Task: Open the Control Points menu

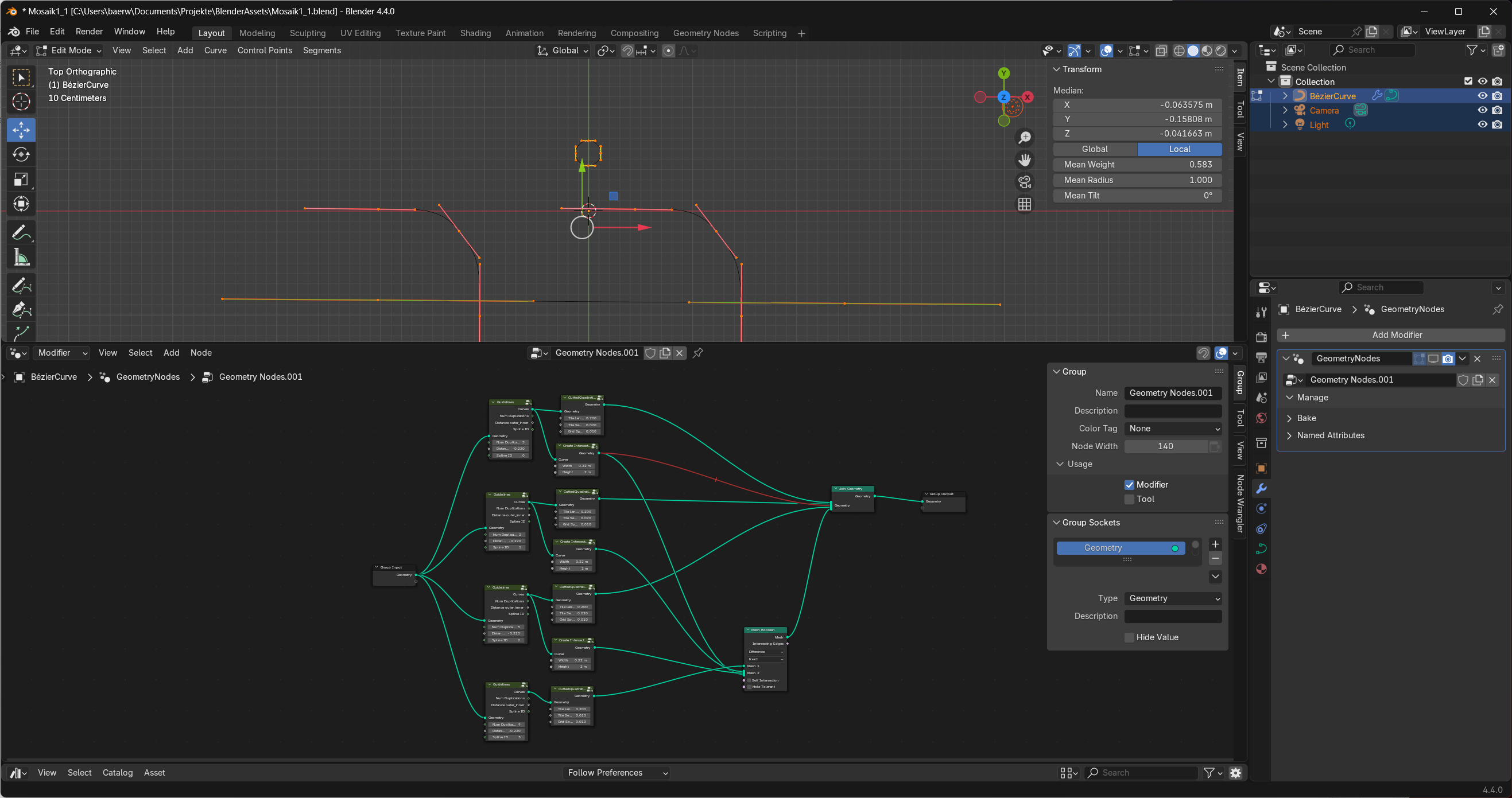Action: pyautogui.click(x=264, y=50)
